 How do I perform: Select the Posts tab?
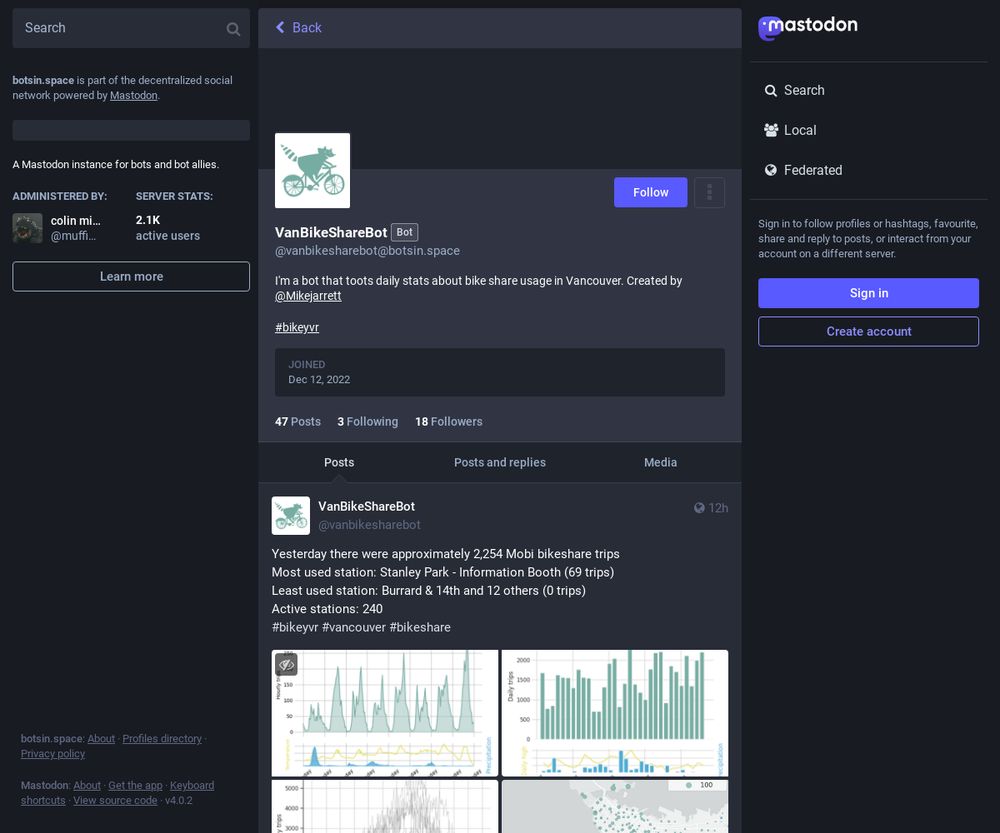pyautogui.click(x=339, y=462)
